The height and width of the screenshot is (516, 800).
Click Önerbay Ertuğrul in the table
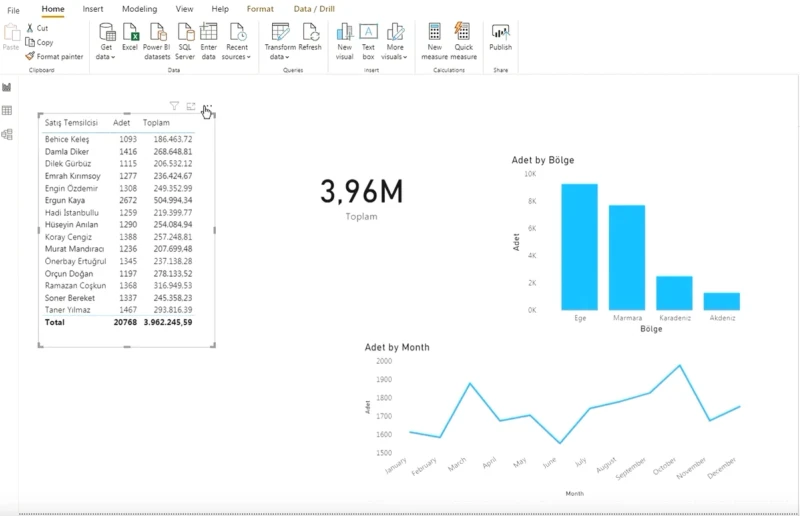pyautogui.click(x=76, y=261)
